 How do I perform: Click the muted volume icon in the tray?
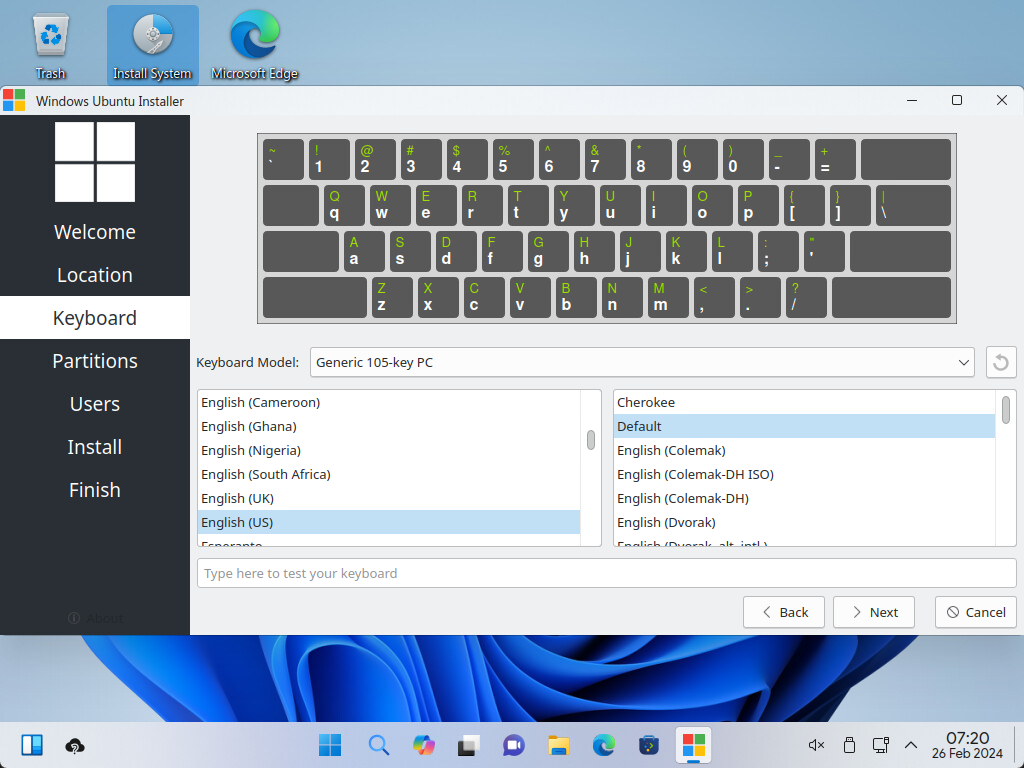tap(816, 745)
